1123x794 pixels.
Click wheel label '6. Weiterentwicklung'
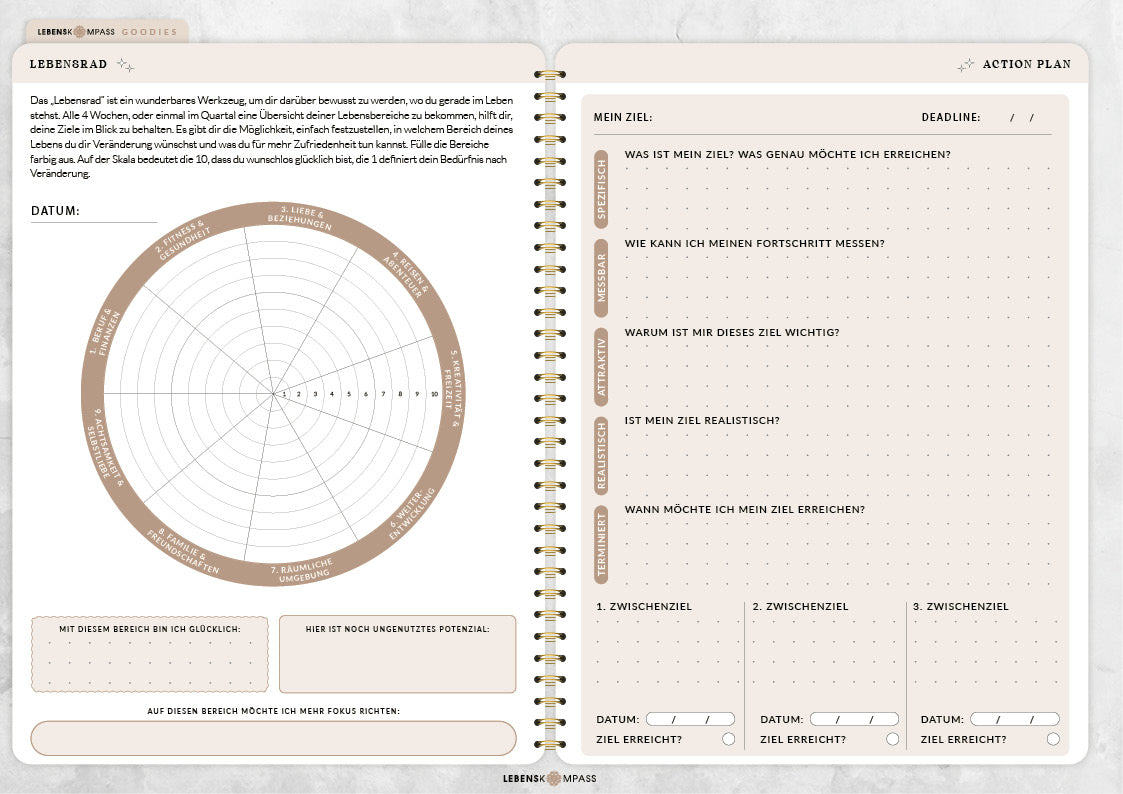[411, 513]
